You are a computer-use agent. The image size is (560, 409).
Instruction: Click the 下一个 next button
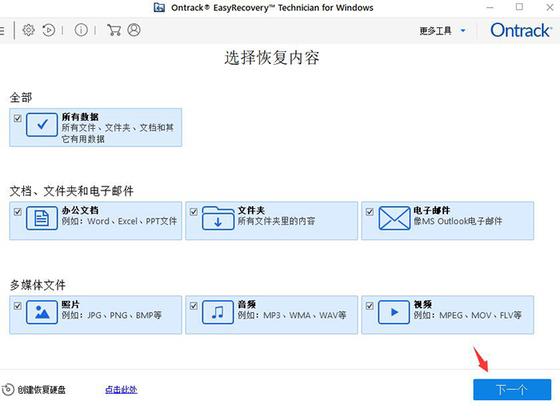click(512, 390)
